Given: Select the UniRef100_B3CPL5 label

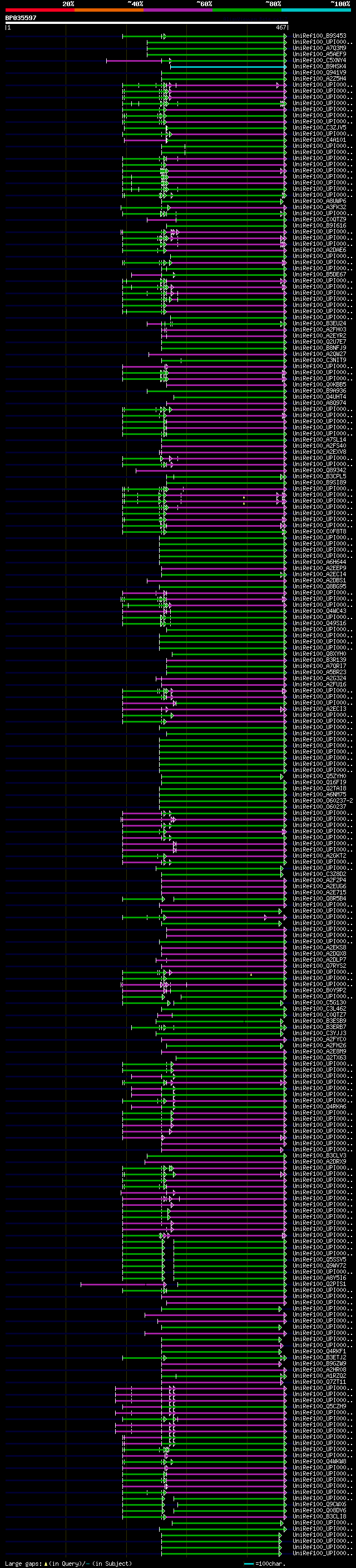Looking at the screenshot, I should [x=319, y=477].
